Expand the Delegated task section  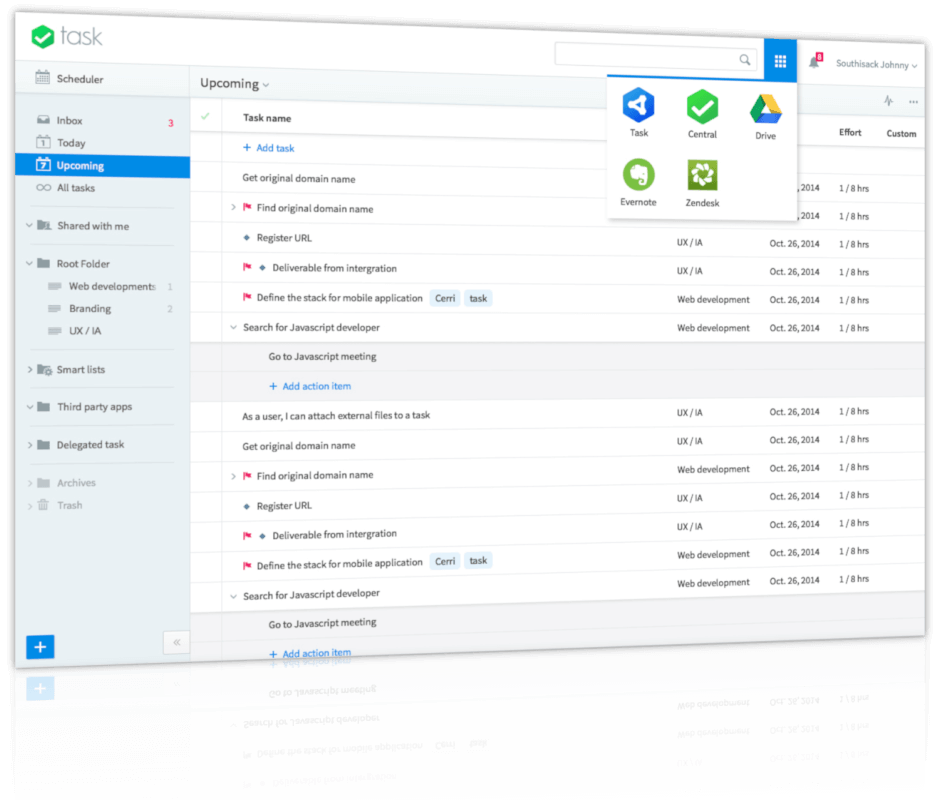[29, 444]
